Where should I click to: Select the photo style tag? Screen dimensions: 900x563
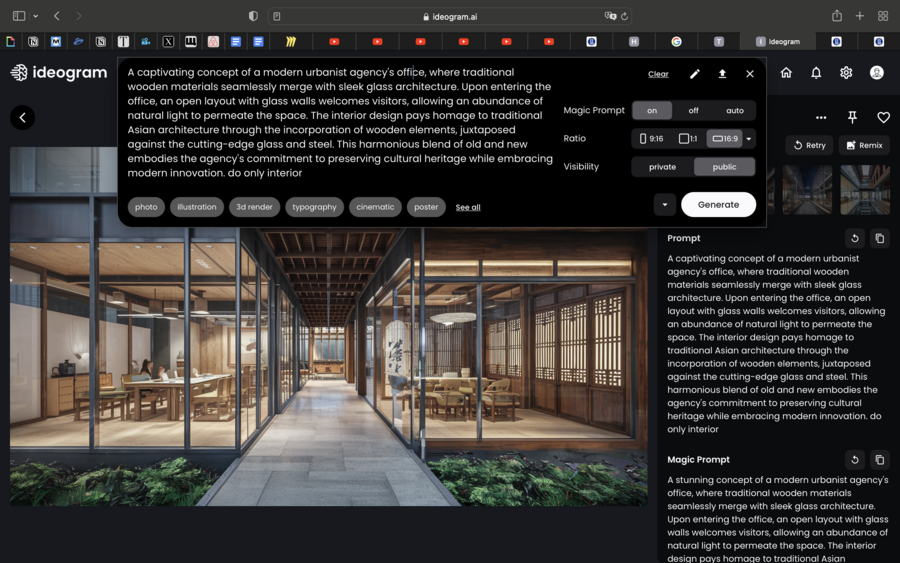(146, 207)
